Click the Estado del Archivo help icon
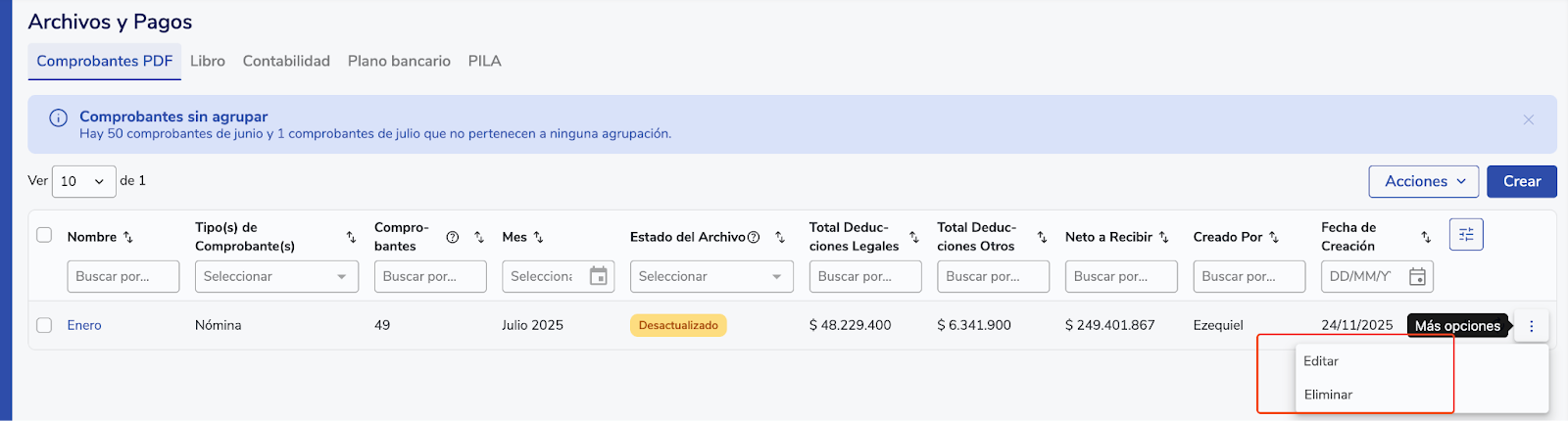The image size is (1568, 421). click(754, 237)
